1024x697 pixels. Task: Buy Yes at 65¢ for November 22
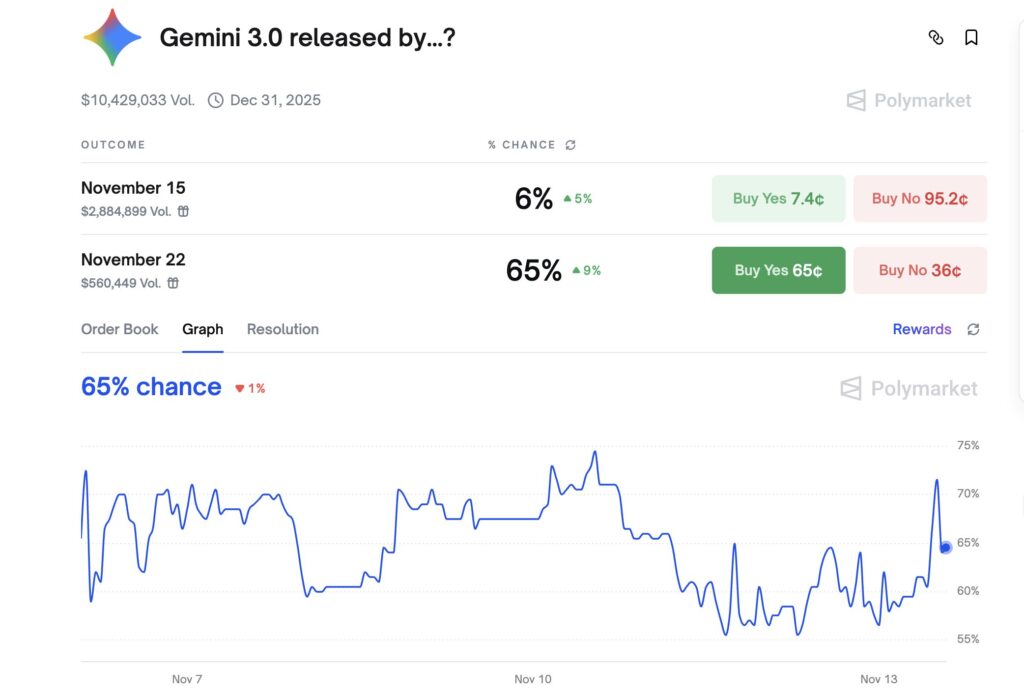[x=778, y=270]
